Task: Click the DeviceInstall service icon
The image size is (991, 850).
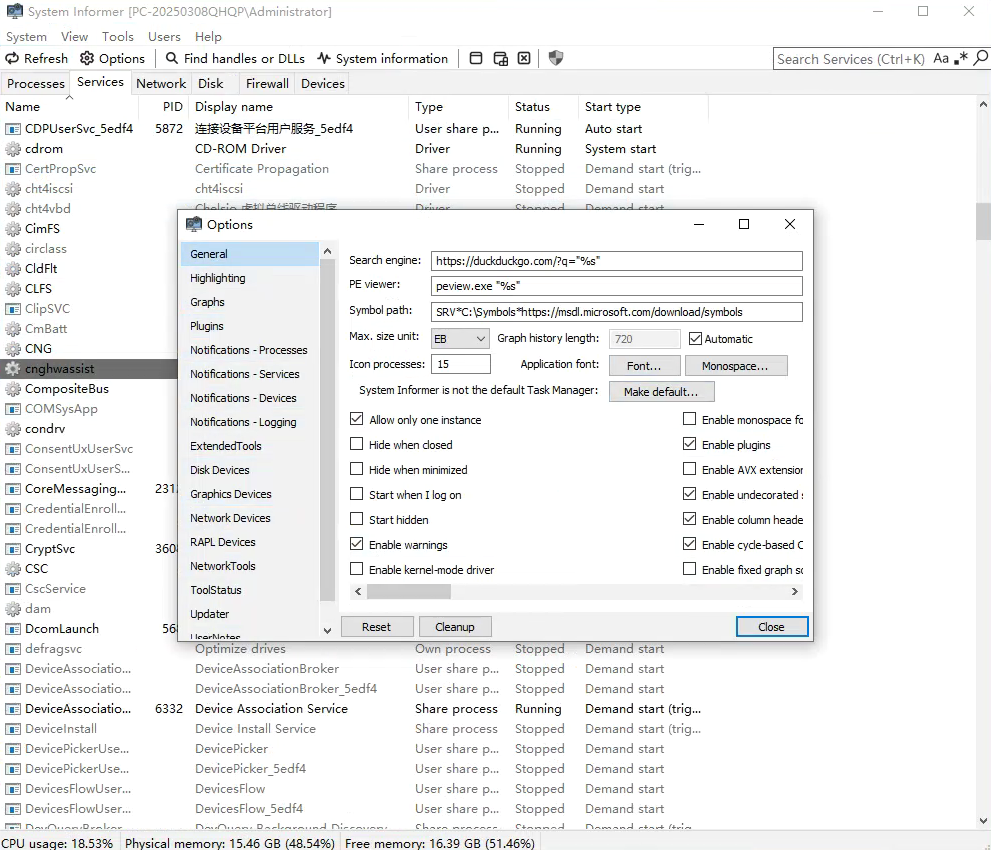Action: [x=13, y=729]
